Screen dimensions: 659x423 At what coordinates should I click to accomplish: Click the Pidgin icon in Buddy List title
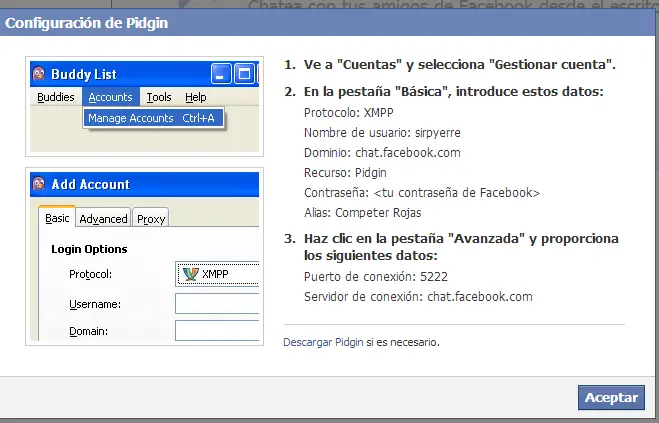(x=39, y=74)
